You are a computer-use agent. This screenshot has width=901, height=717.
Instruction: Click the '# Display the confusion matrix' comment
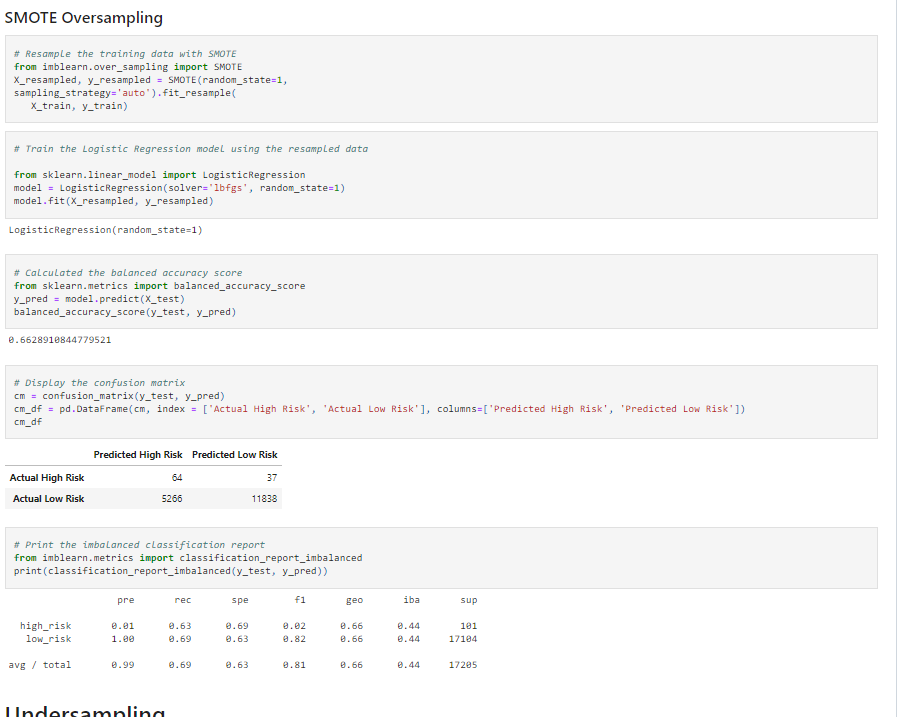(x=99, y=383)
